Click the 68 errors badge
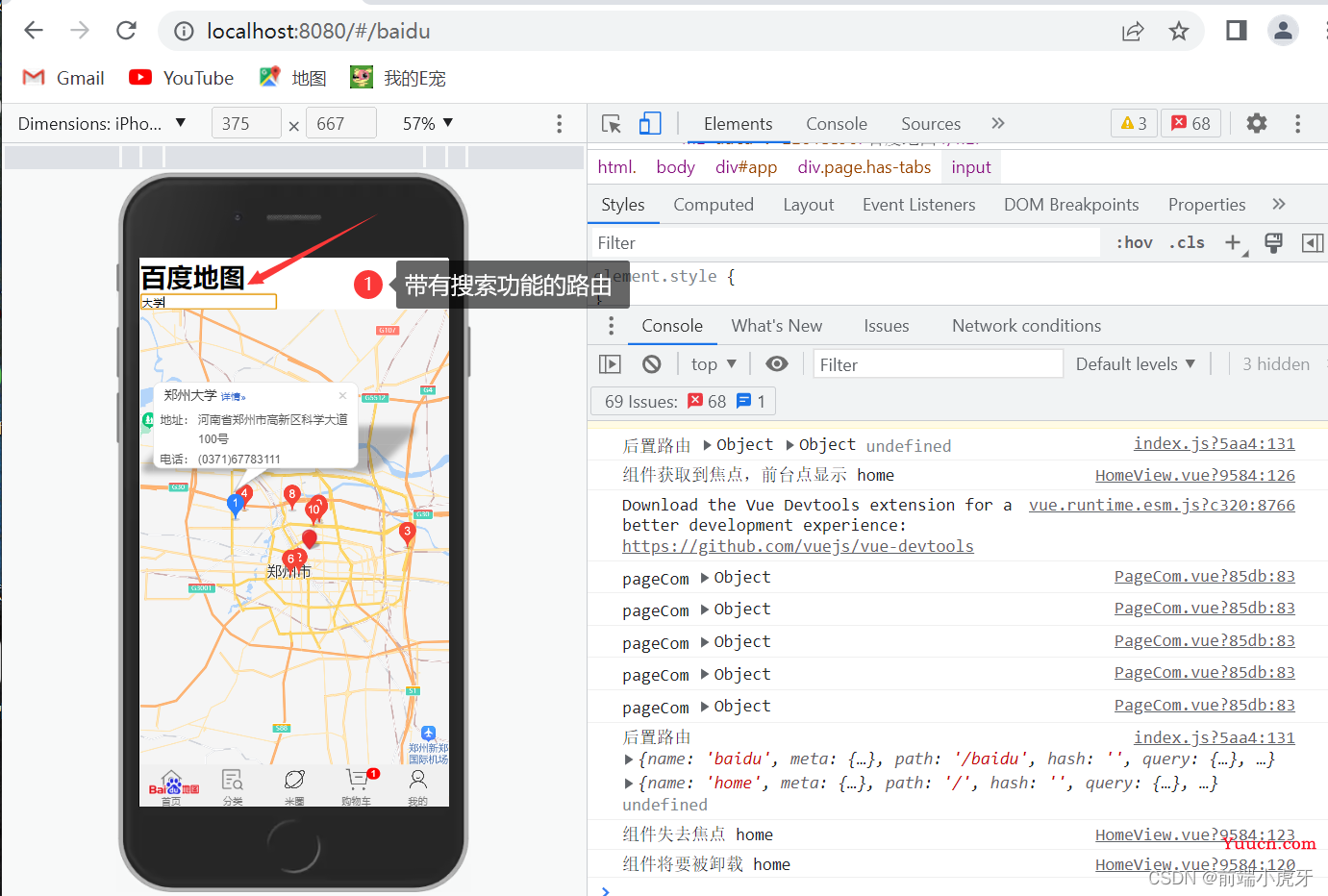Screen dimensions: 1328x896 click(1191, 123)
